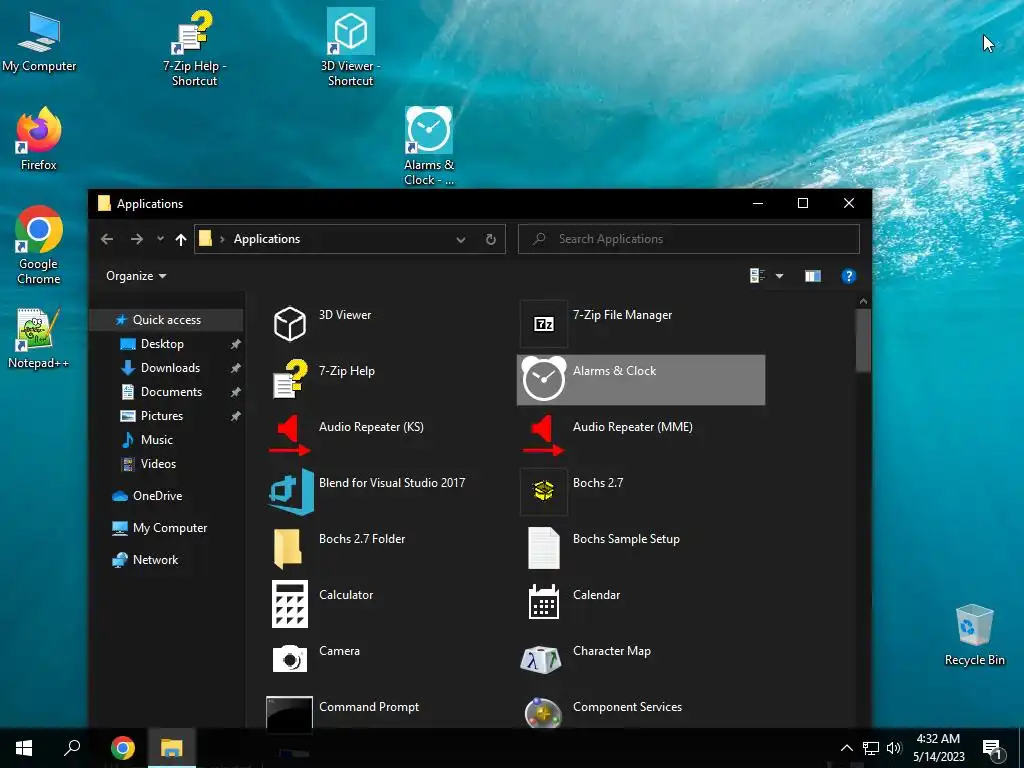Open Videos in the navigation pane

pos(158,464)
